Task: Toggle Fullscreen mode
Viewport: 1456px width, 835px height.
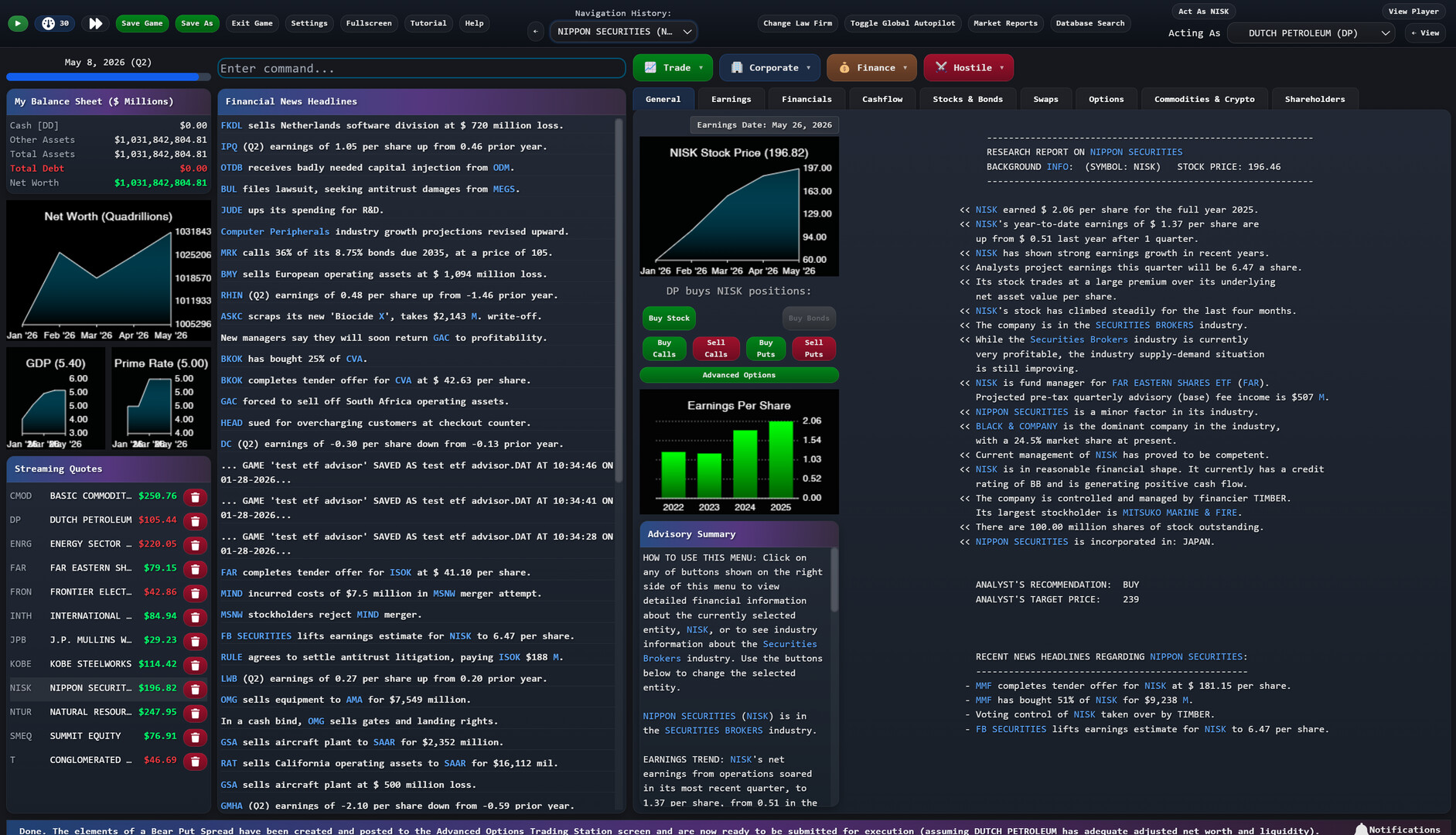Action: 368,23
